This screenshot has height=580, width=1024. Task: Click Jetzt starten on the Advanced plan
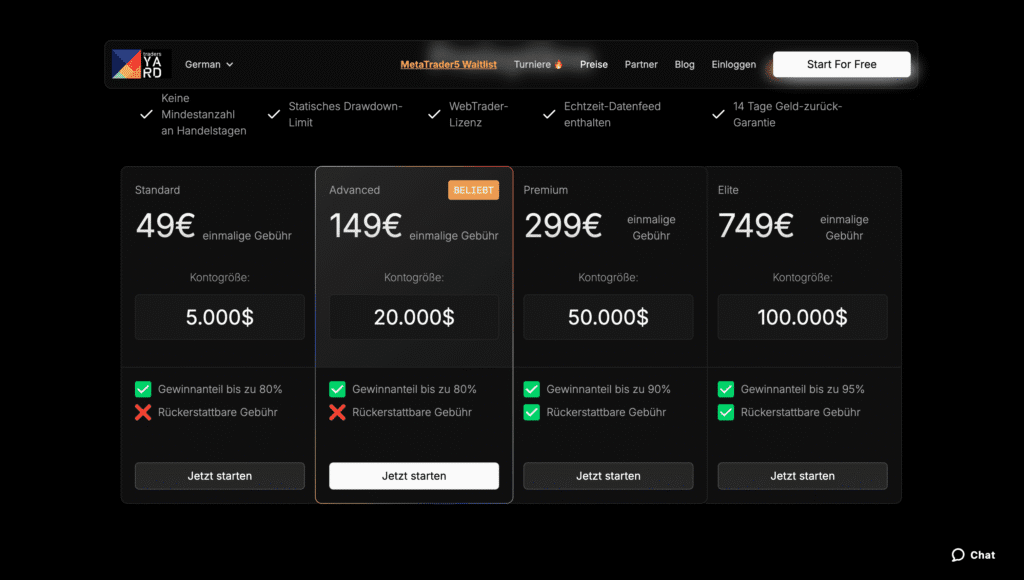[413, 475]
